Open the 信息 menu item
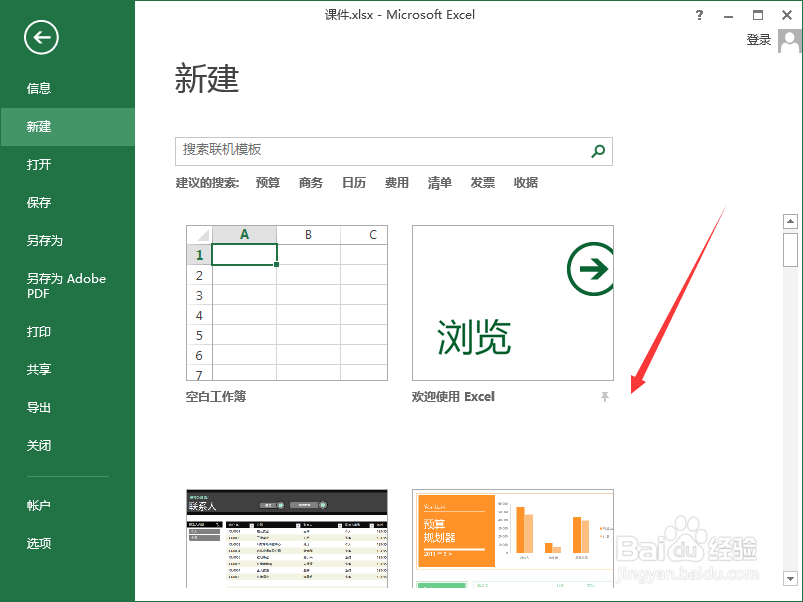The width and height of the screenshot is (803, 602). [39, 89]
